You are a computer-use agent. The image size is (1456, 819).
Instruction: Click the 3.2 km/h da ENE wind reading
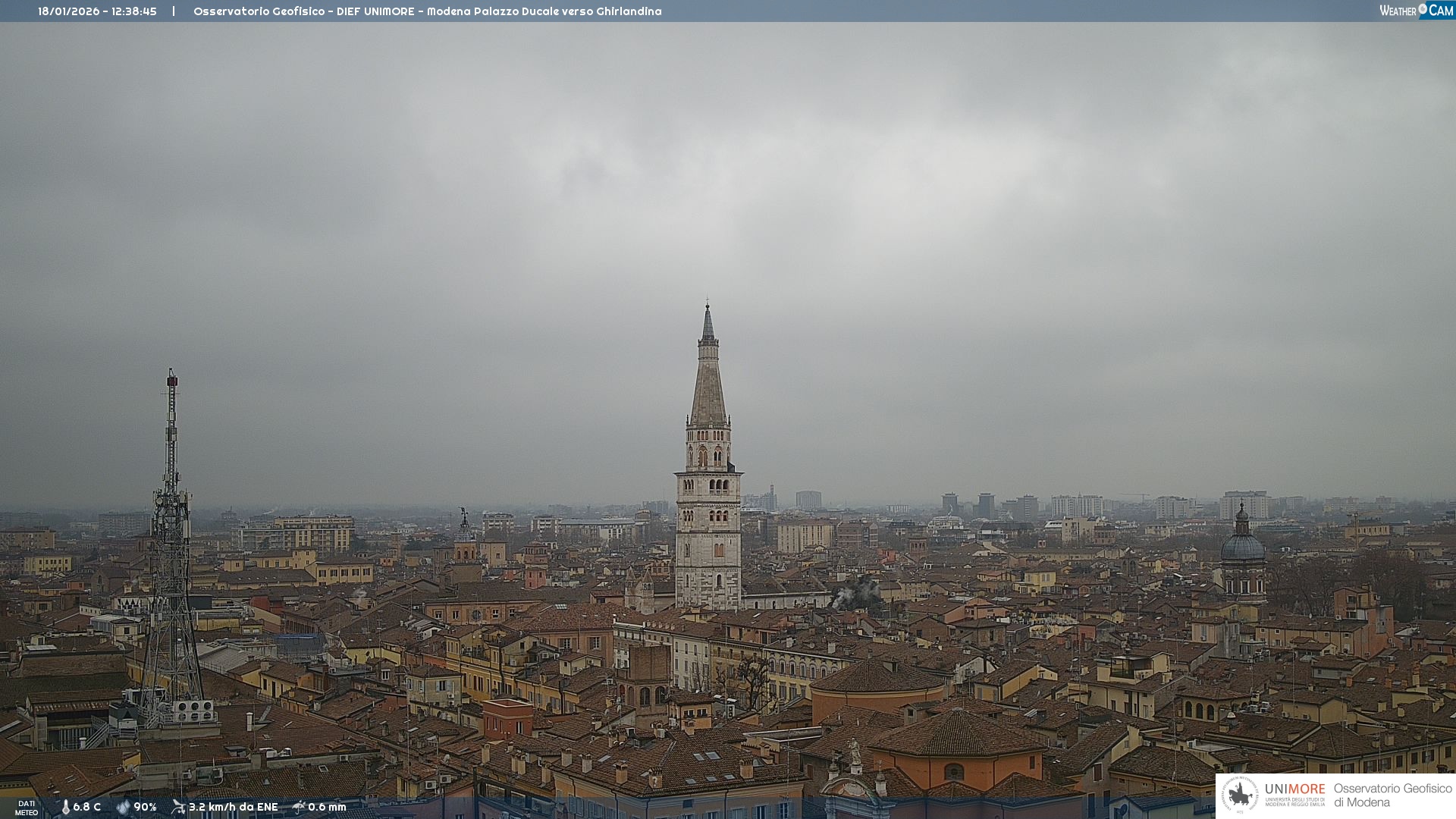click(x=233, y=807)
